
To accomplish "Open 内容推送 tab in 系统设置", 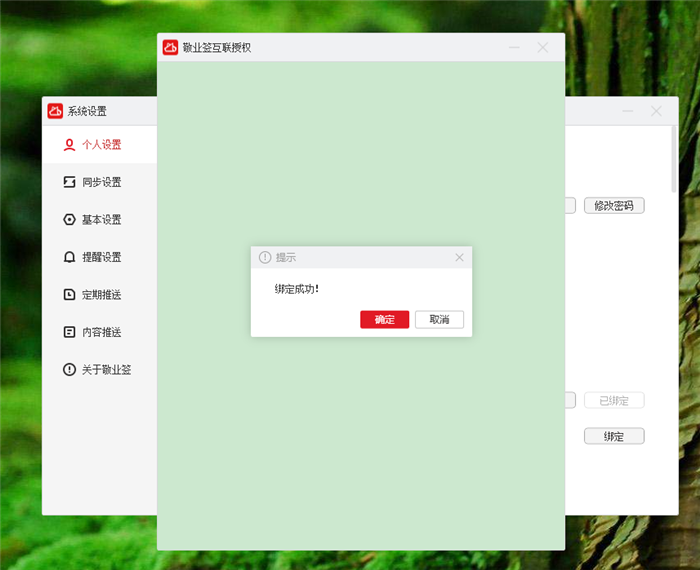I will 100,332.
